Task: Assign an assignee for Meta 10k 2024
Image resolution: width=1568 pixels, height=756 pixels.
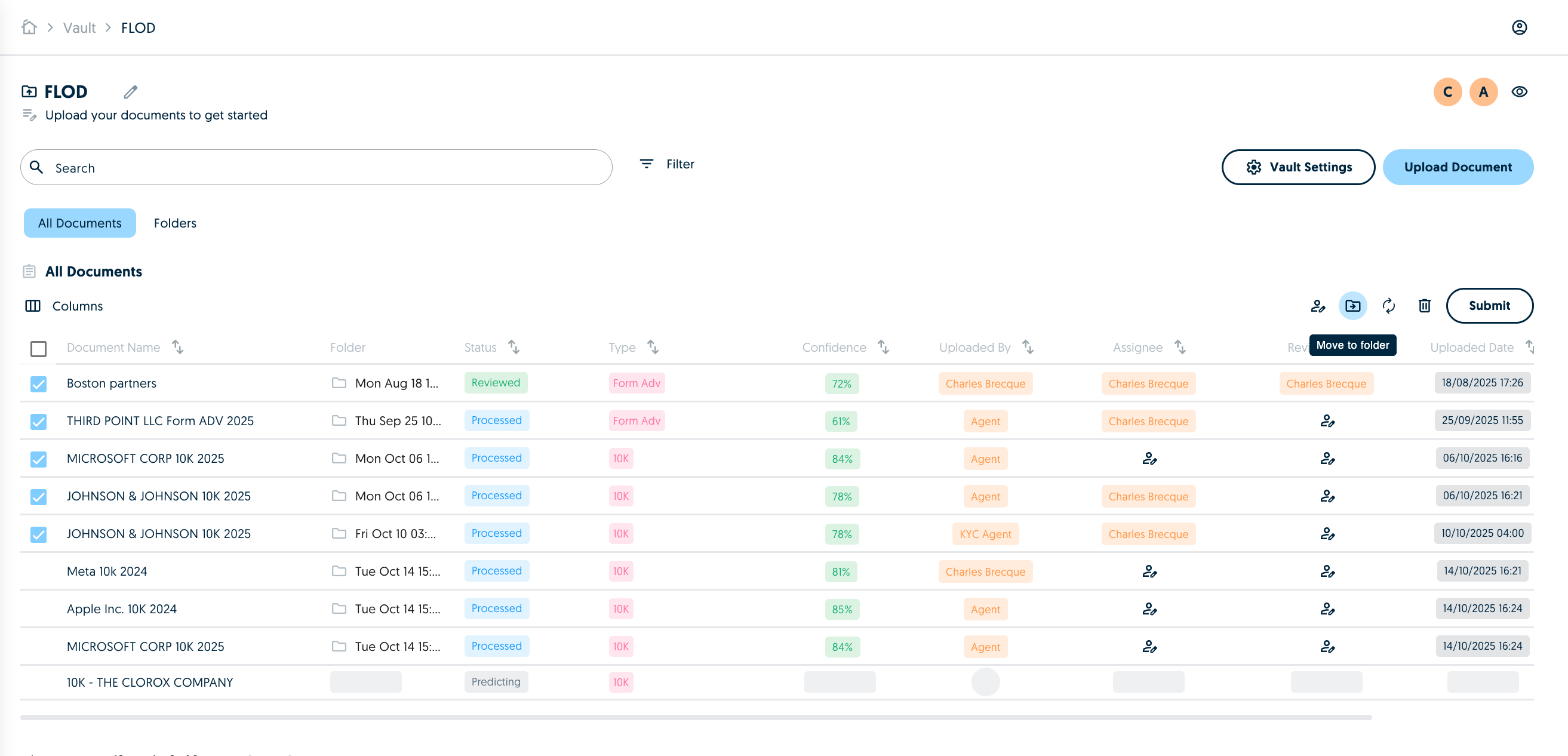Action: (x=1149, y=571)
